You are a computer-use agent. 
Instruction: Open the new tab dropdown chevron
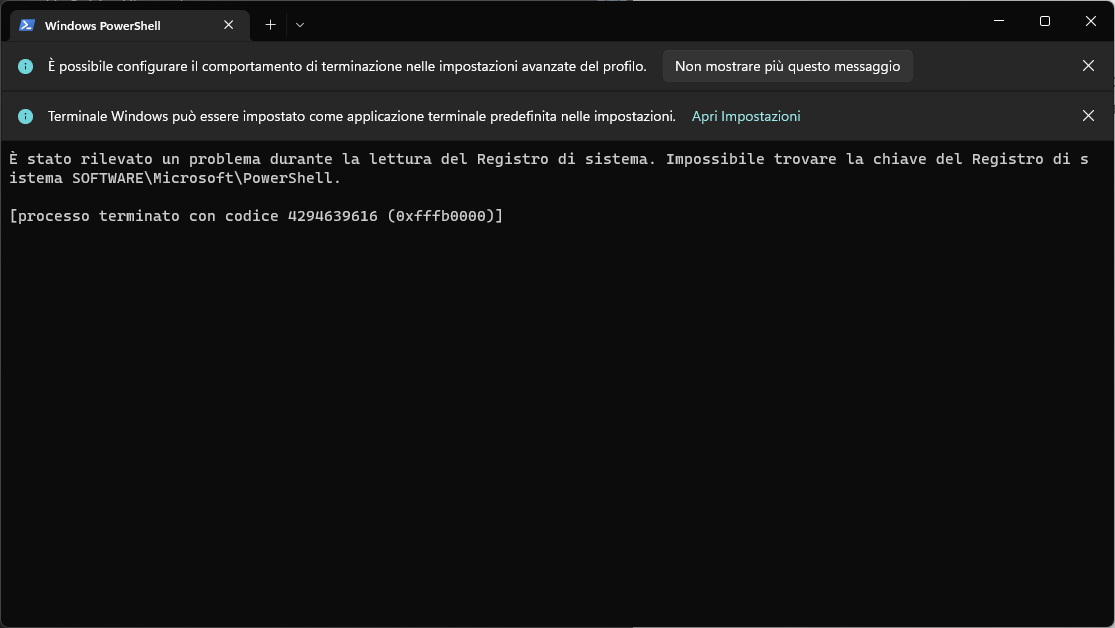[x=299, y=24]
